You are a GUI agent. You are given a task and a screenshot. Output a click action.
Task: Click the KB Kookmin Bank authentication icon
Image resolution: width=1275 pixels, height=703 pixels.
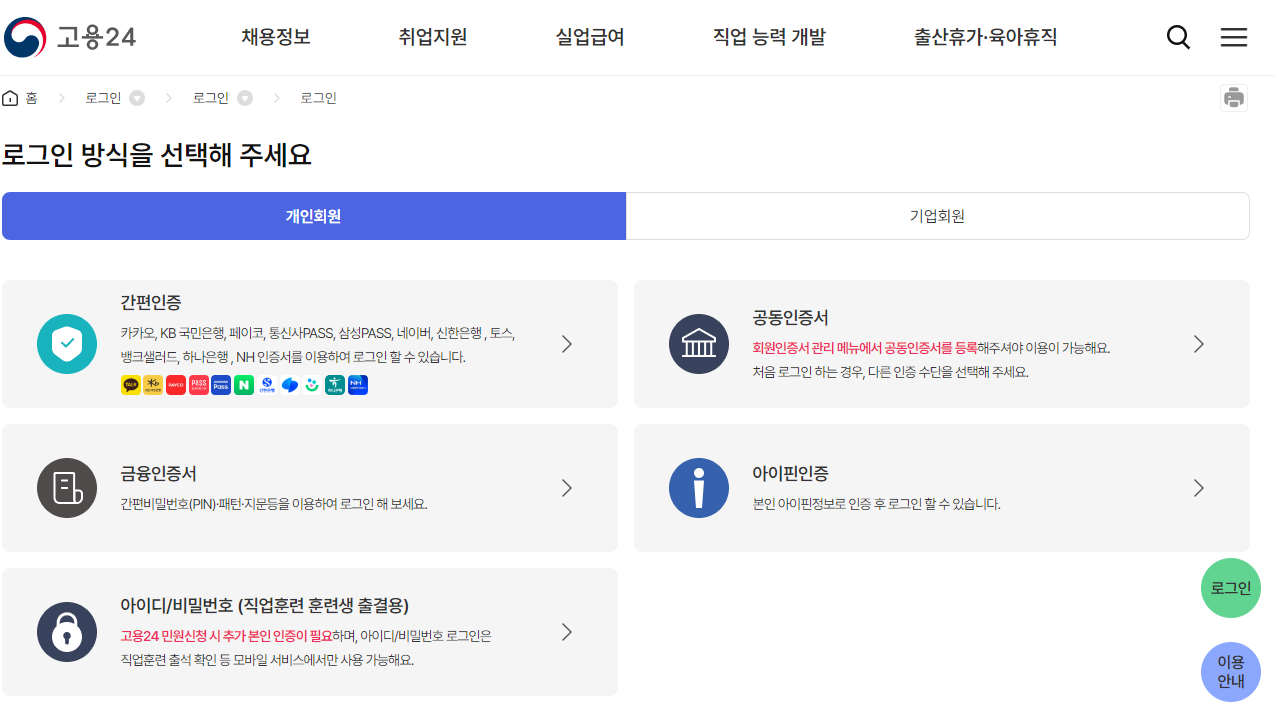pos(153,384)
